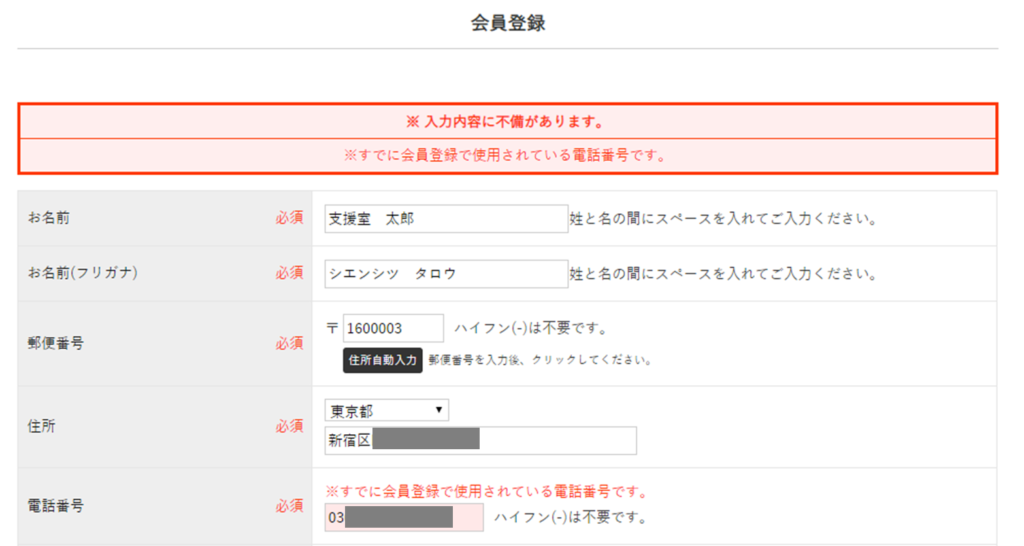Screen dimensions: 1024x546
Task: Click the 入力内容に不備があります error banner text
Action: coord(507,122)
